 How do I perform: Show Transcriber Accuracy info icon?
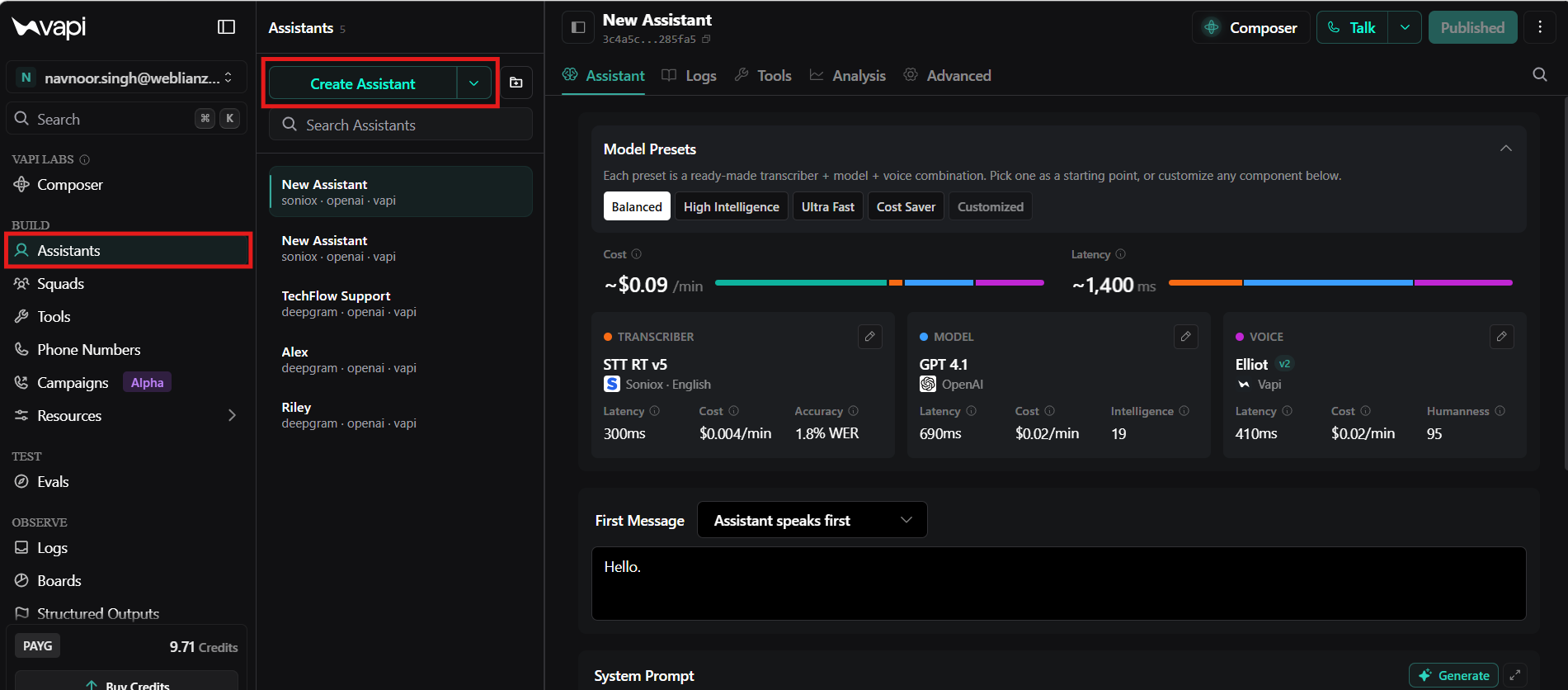(854, 411)
